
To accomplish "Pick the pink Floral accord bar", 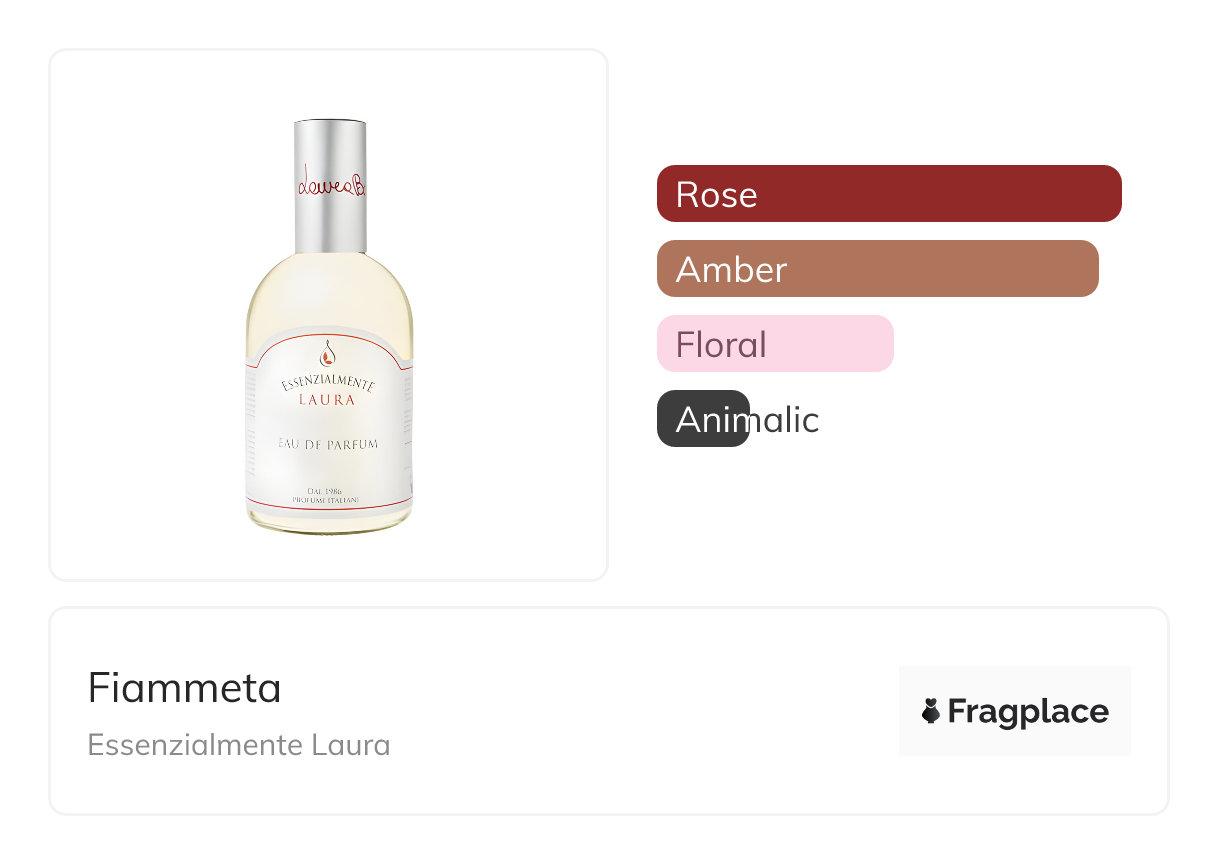I will point(774,344).
